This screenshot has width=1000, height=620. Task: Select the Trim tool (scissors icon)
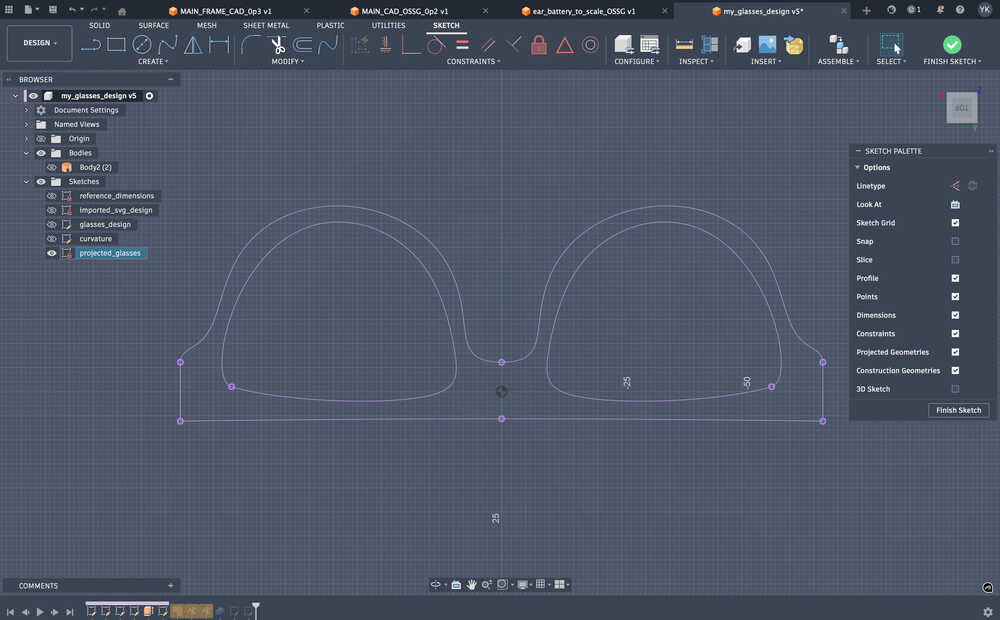tap(277, 45)
